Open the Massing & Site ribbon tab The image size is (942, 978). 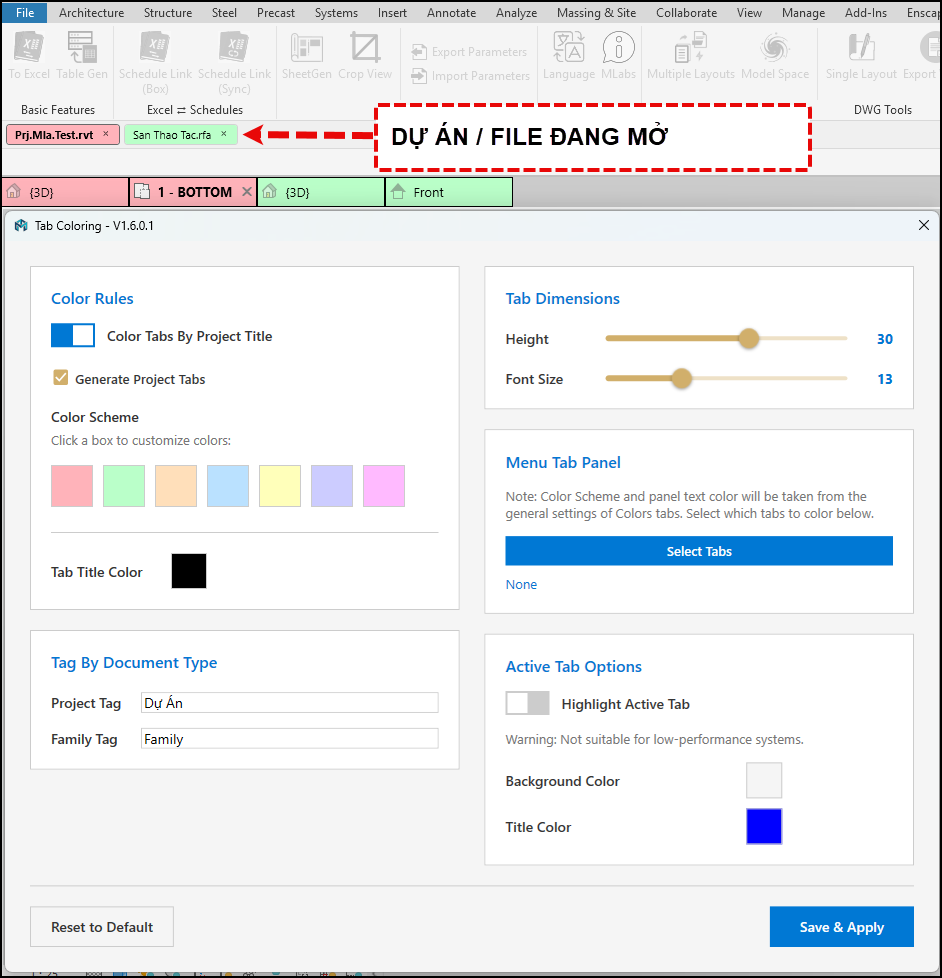click(596, 12)
